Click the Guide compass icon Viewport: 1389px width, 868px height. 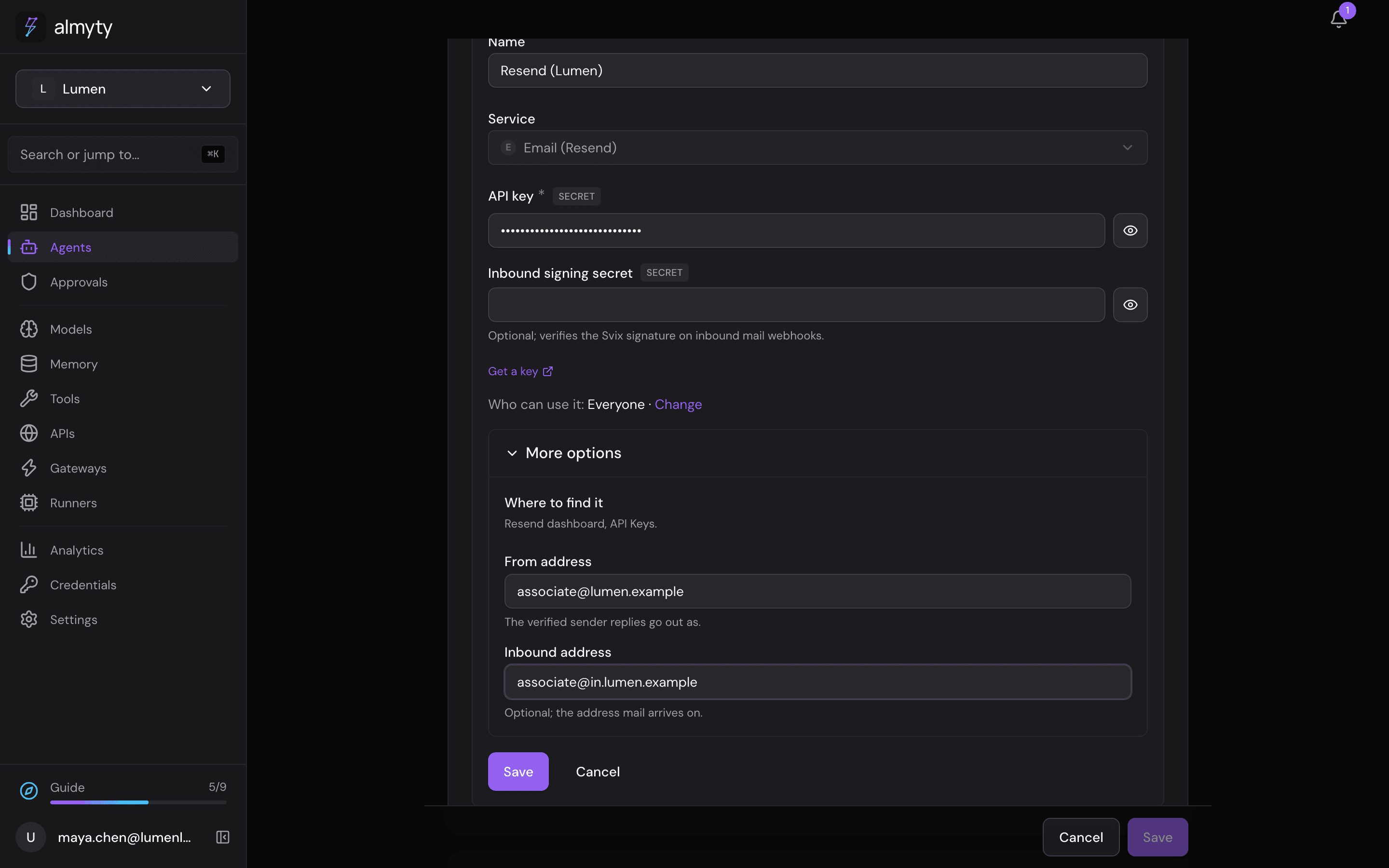(x=29, y=790)
